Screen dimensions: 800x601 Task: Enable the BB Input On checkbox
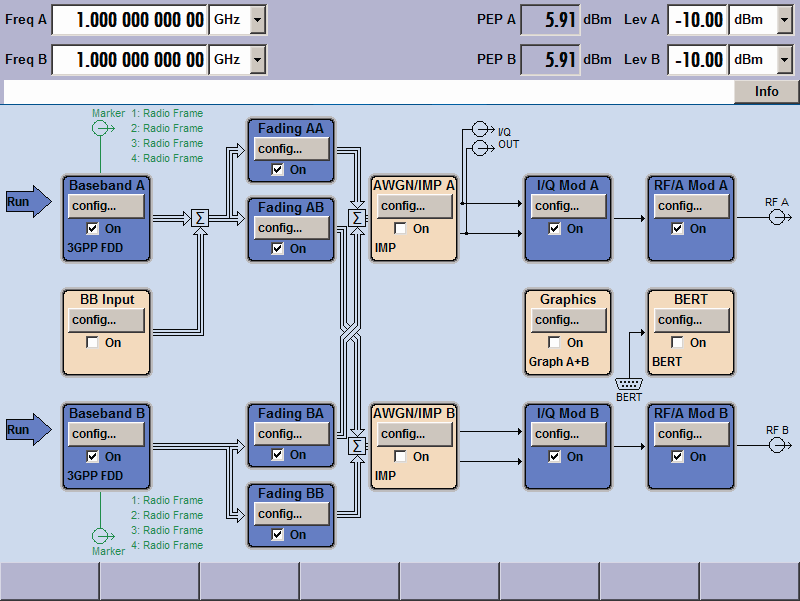pos(92,343)
